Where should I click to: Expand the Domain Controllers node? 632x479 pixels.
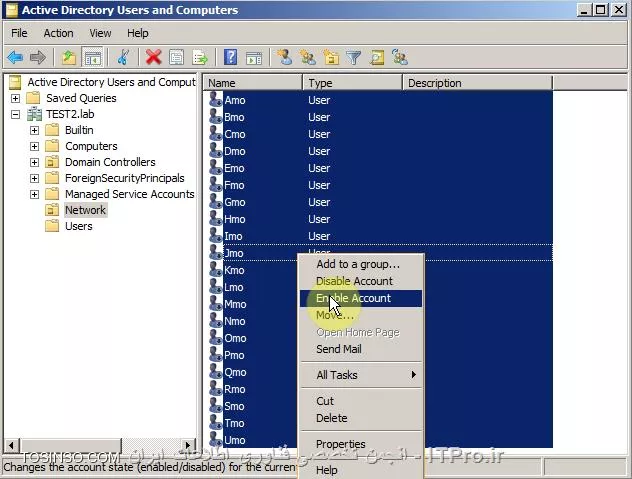(34, 162)
